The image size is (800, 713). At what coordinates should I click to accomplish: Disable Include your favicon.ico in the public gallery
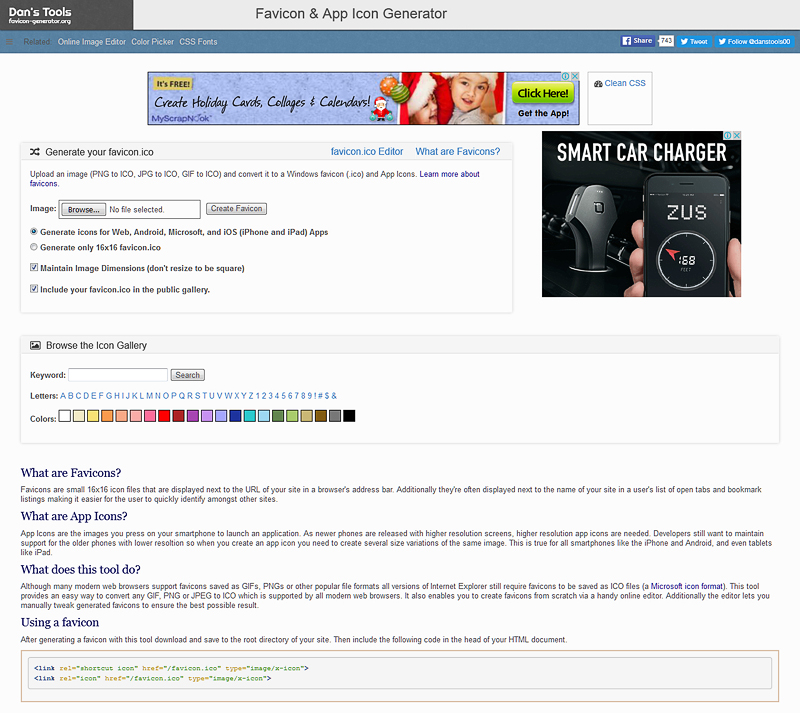[x=32, y=290]
